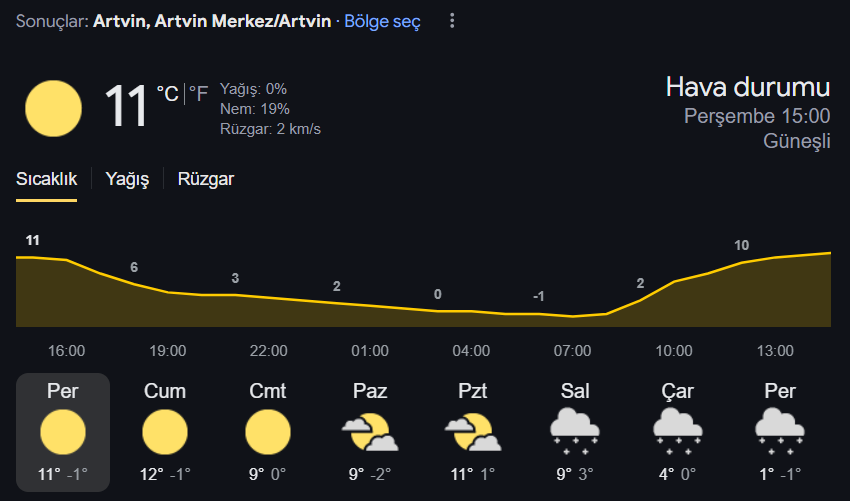Switch to the Rüzgar tab
The width and height of the screenshot is (850, 501).
pyautogui.click(x=206, y=179)
